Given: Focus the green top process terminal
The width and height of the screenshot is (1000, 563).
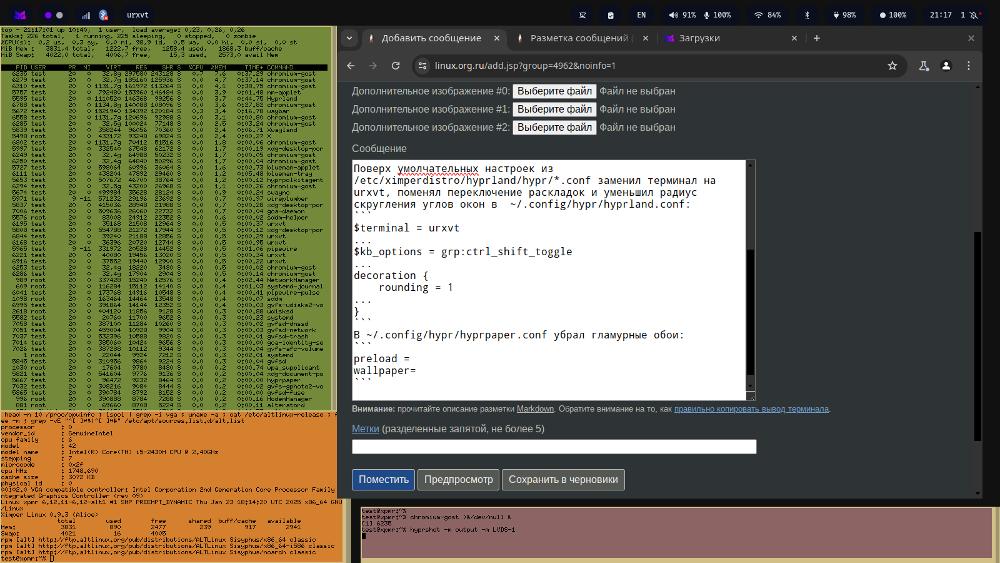Looking at the screenshot, I should [x=168, y=218].
